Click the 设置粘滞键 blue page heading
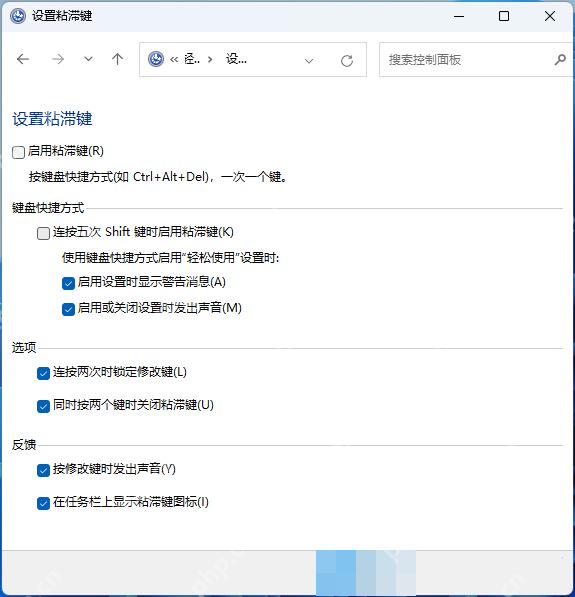Image resolution: width=575 pixels, height=597 pixels. (x=52, y=119)
